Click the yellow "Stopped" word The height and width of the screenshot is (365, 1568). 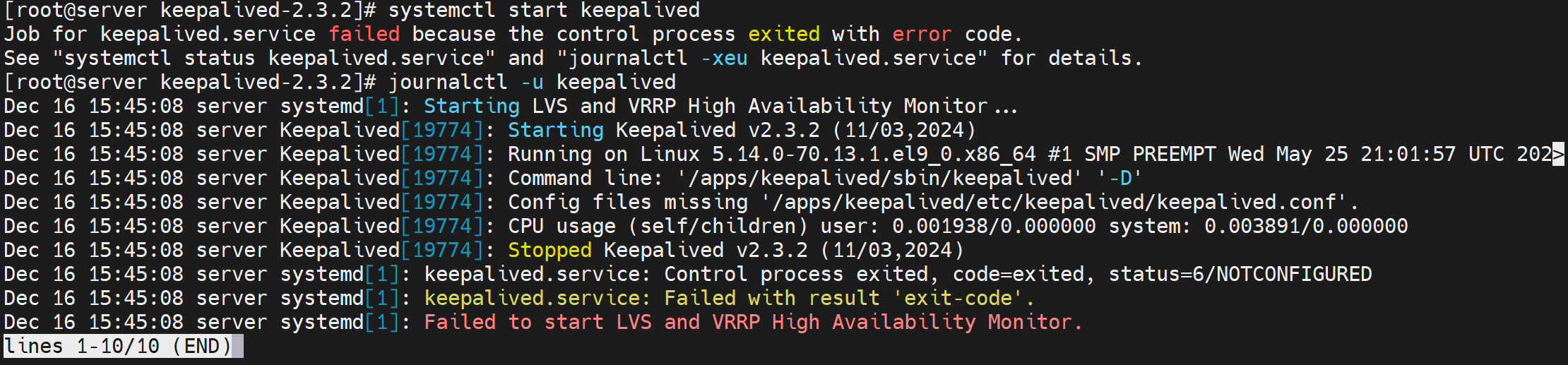tap(550, 251)
